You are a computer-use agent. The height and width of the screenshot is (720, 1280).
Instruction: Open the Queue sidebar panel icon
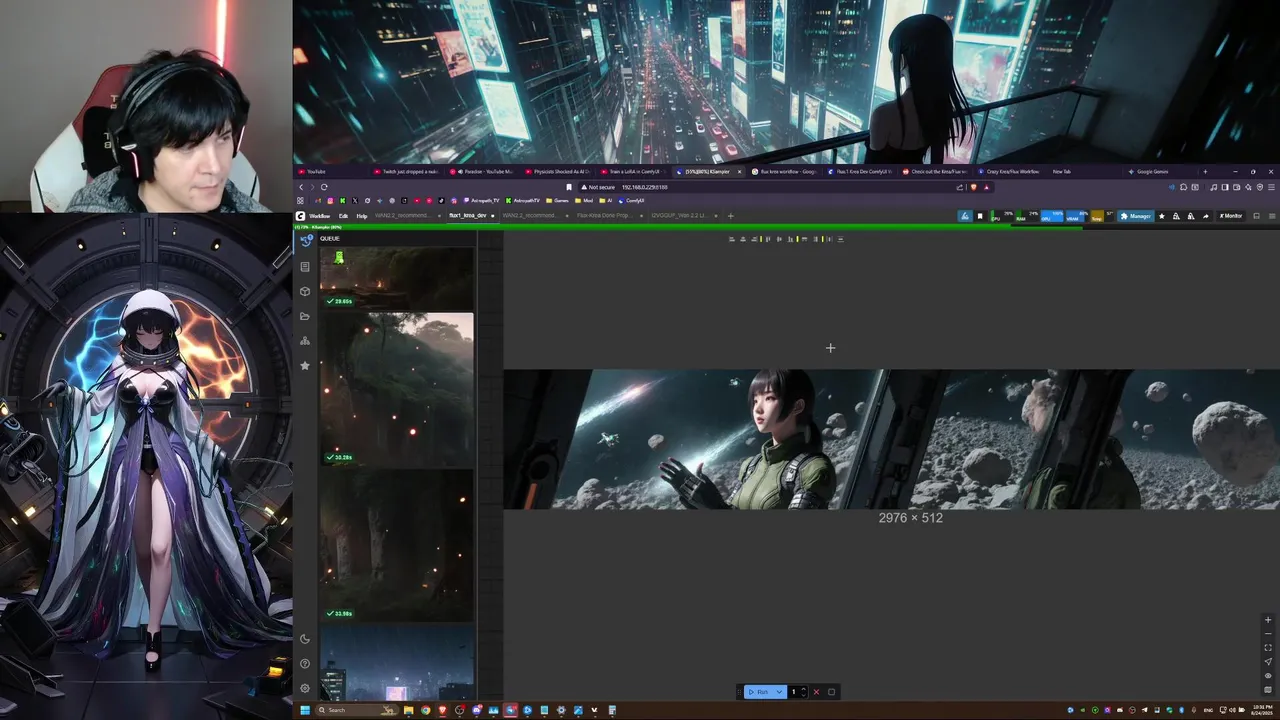coord(305,240)
